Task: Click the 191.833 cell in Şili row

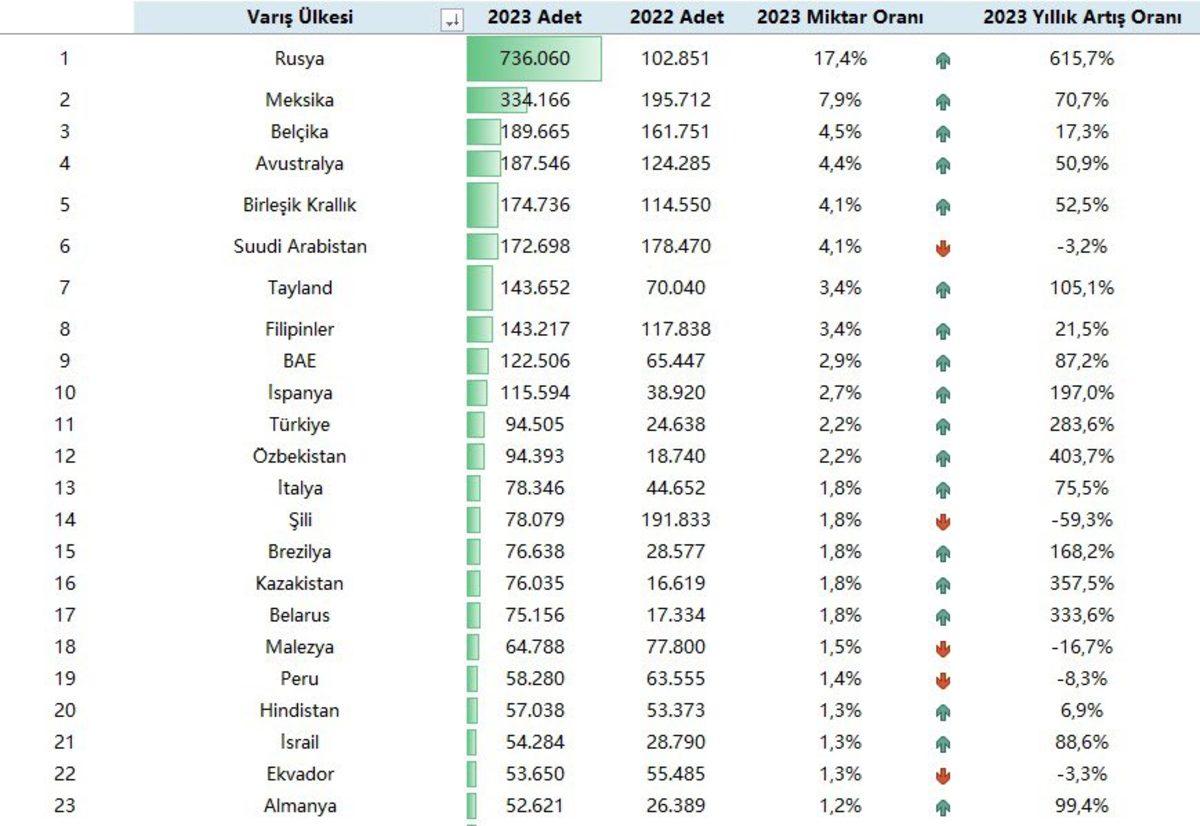Action: click(676, 520)
